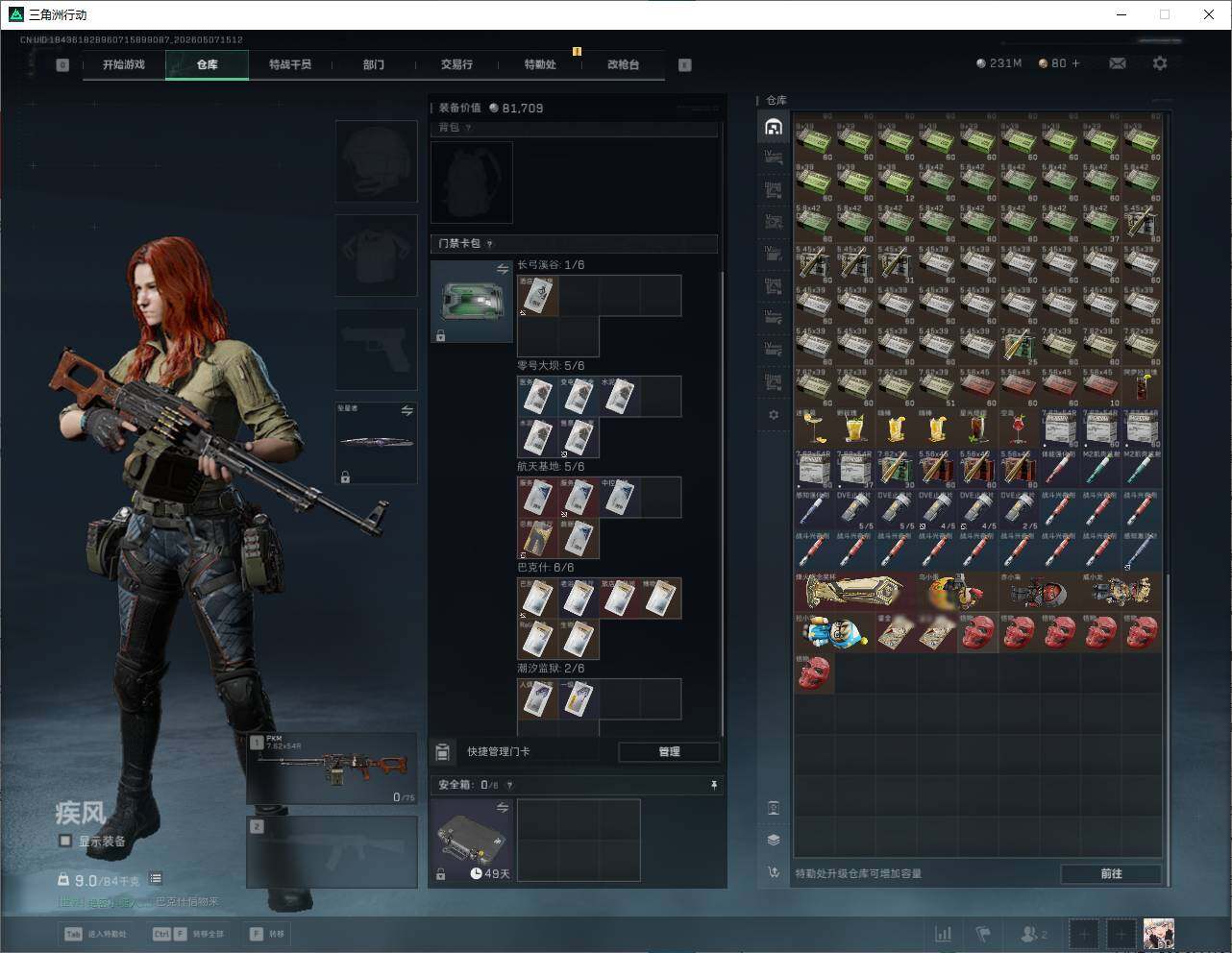Click the flag icon in bottom bar
This screenshot has width=1232, height=953.
point(983,933)
